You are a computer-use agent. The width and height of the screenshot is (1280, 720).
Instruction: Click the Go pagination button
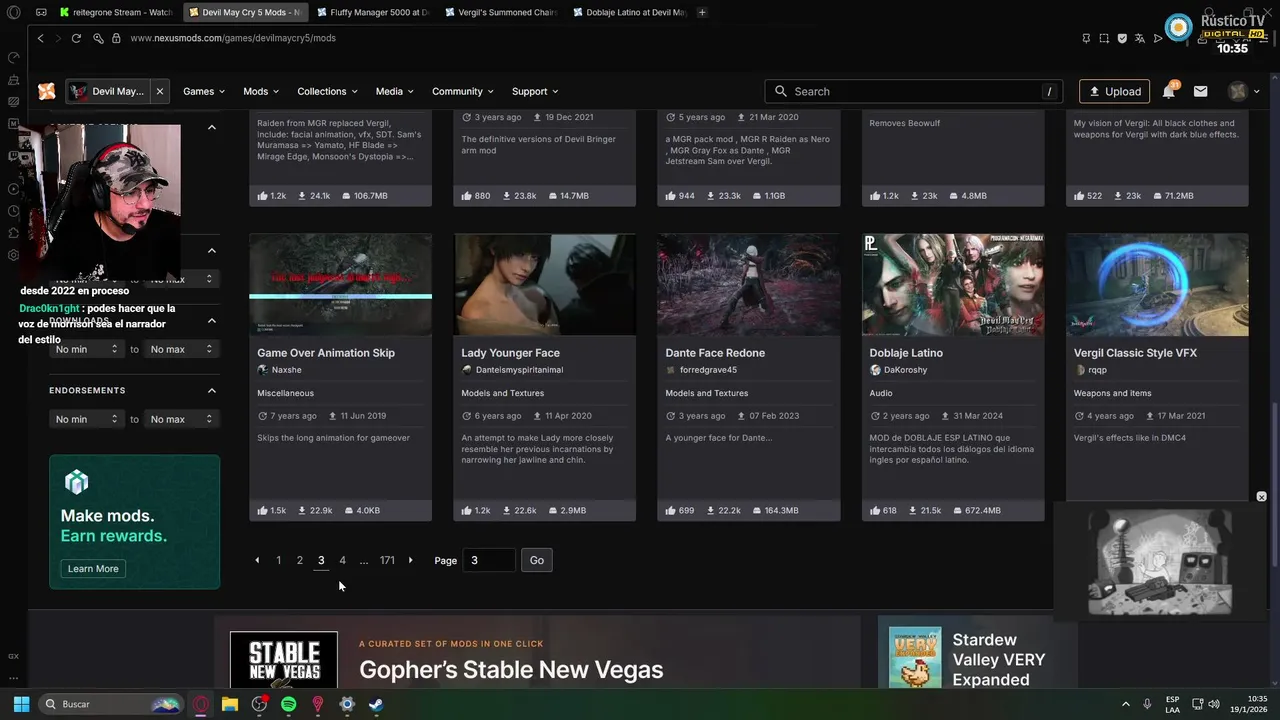537,560
